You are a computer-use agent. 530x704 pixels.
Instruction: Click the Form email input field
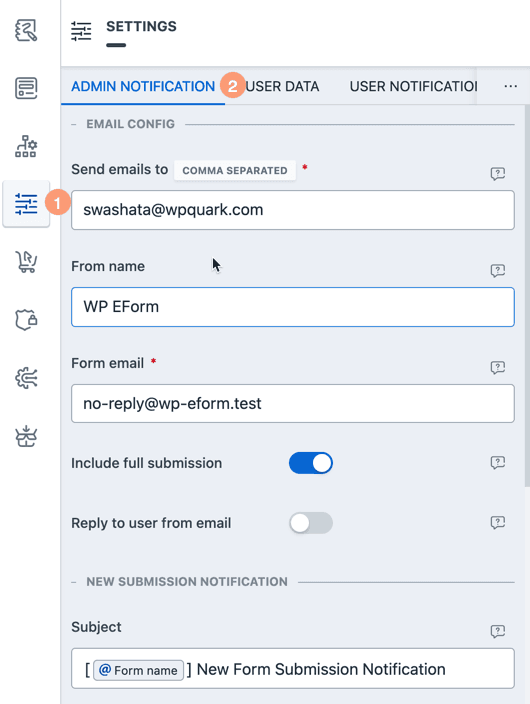pos(293,403)
